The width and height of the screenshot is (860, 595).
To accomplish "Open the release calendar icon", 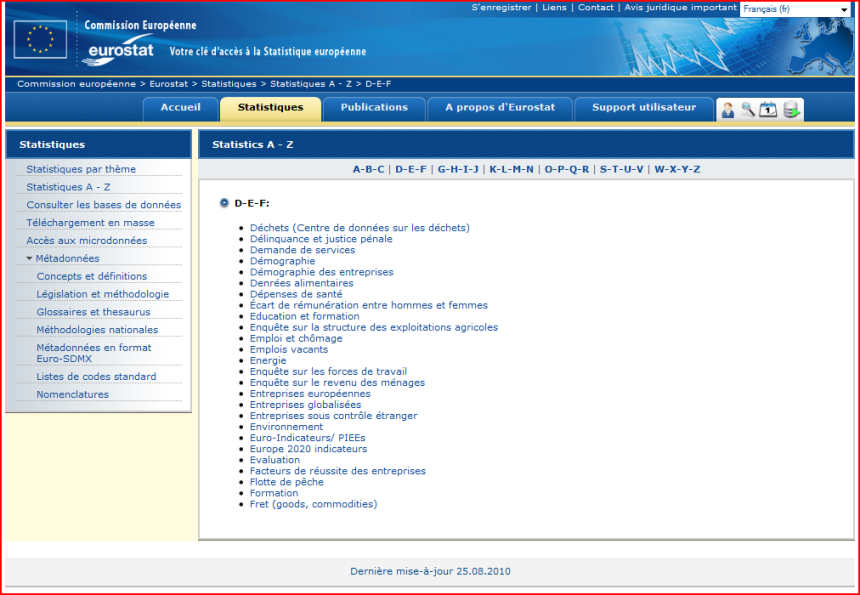I will click(768, 110).
